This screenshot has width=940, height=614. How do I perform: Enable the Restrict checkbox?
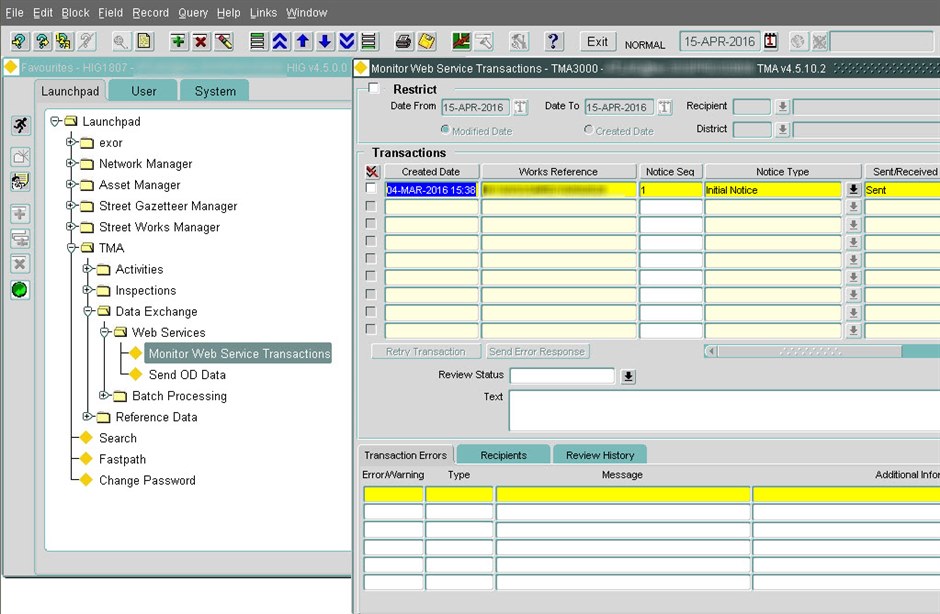[374, 88]
